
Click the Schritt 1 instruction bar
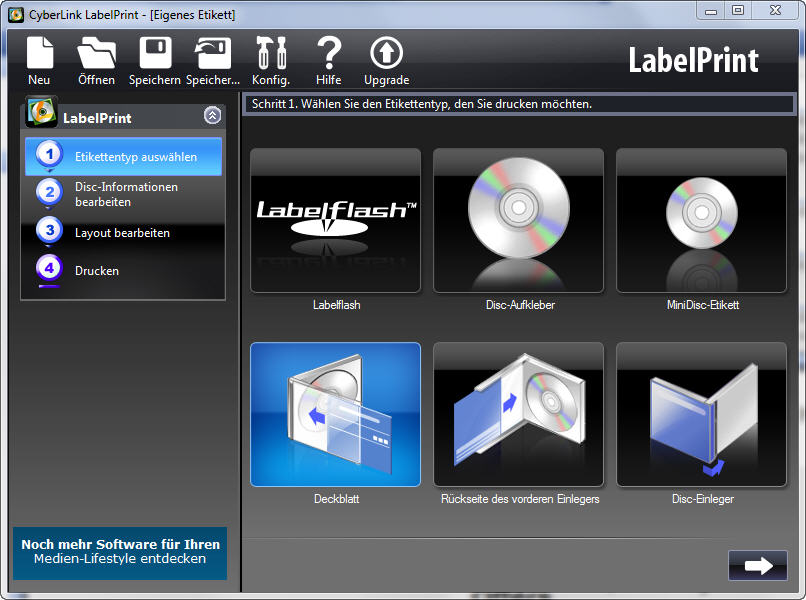tap(519, 104)
